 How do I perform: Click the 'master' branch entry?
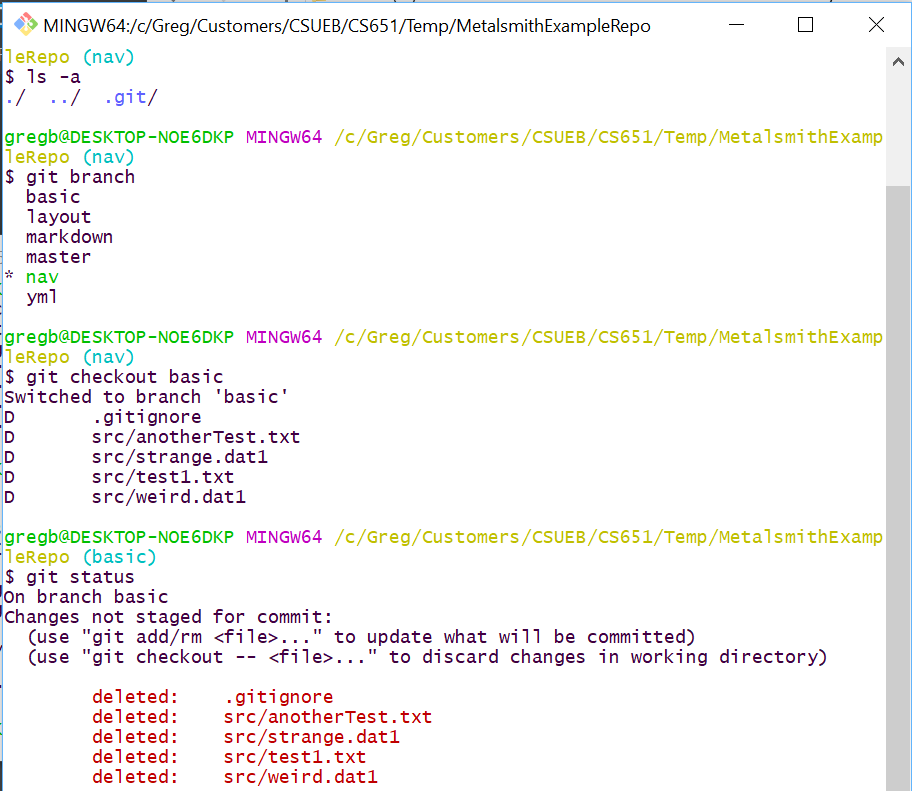pos(58,256)
